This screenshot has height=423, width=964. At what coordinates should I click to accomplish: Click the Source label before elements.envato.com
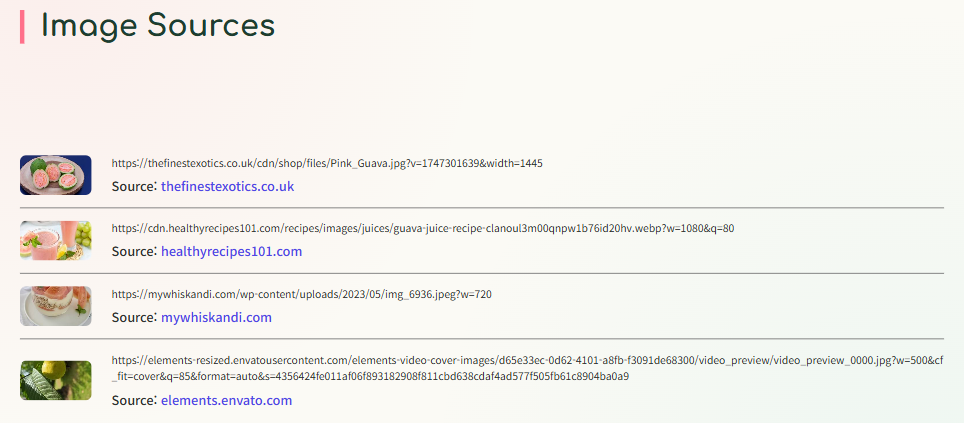point(134,400)
